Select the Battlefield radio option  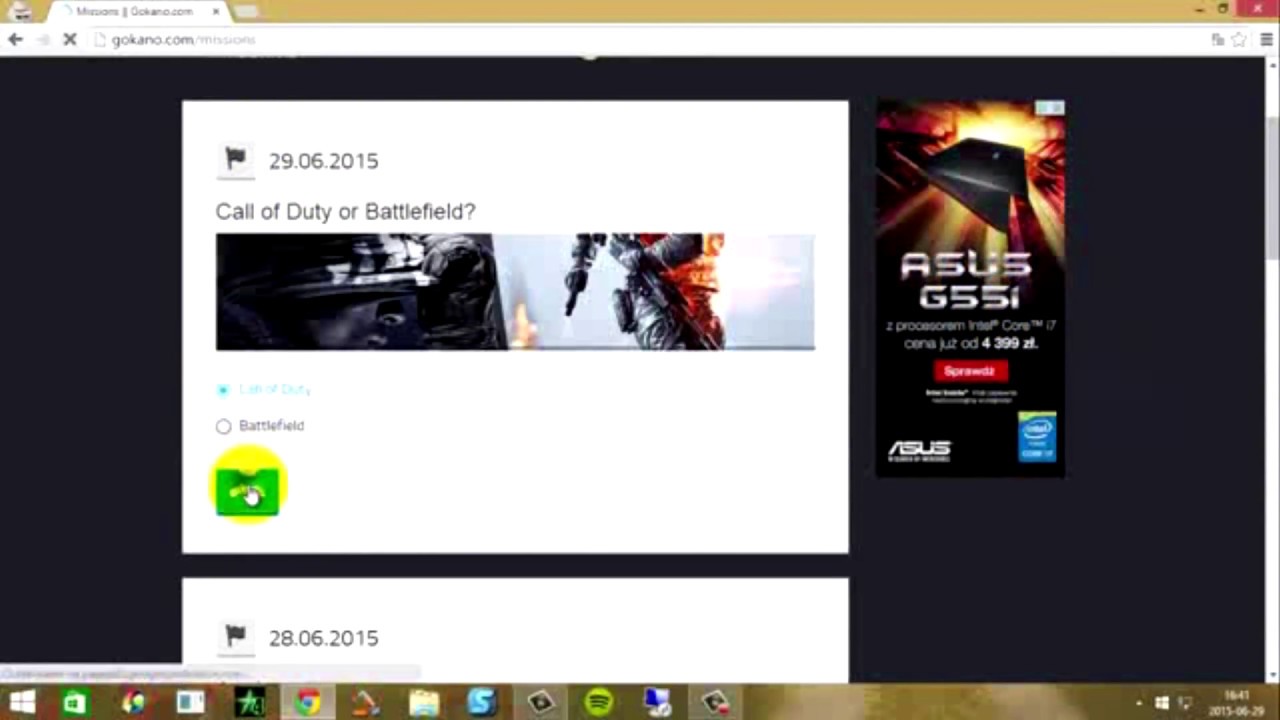click(x=223, y=426)
